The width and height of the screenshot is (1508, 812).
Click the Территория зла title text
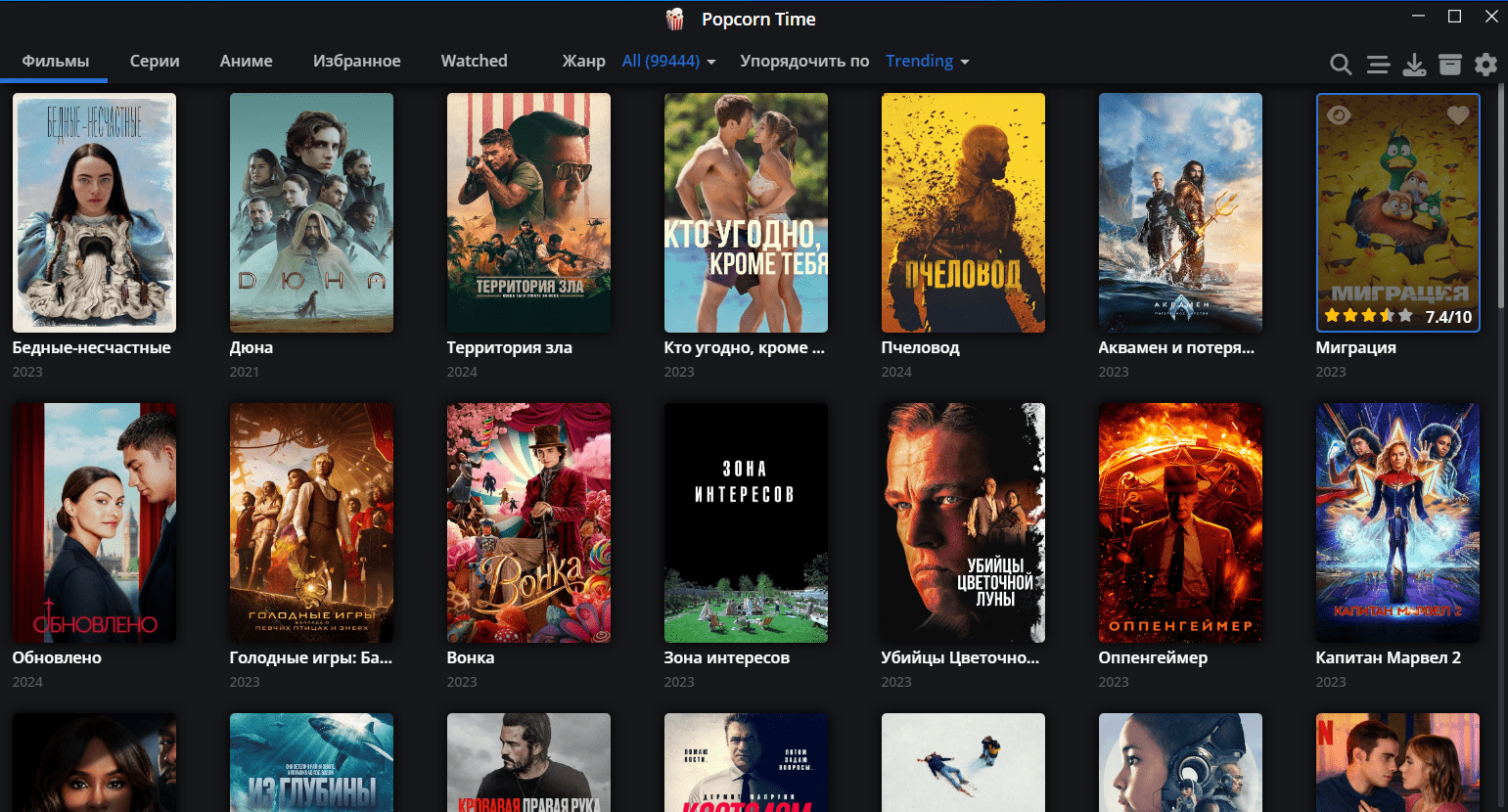pos(510,347)
